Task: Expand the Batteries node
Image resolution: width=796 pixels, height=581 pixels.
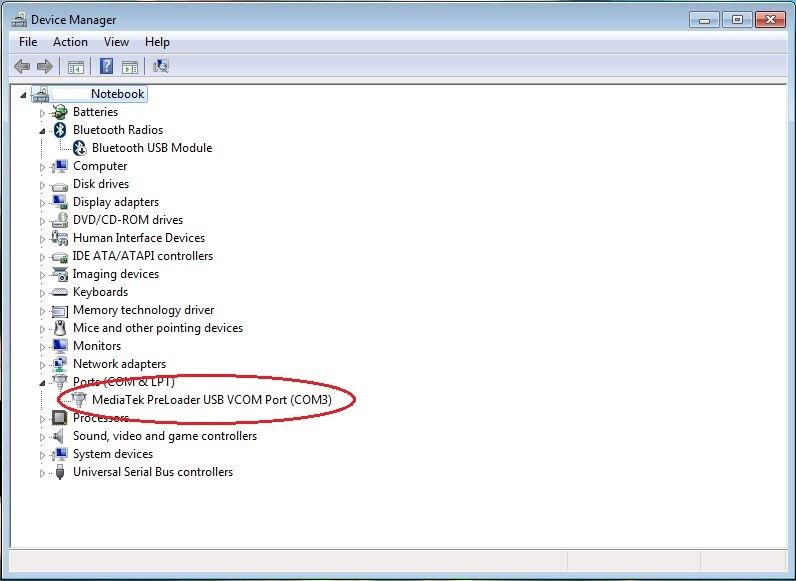Action: [43, 113]
